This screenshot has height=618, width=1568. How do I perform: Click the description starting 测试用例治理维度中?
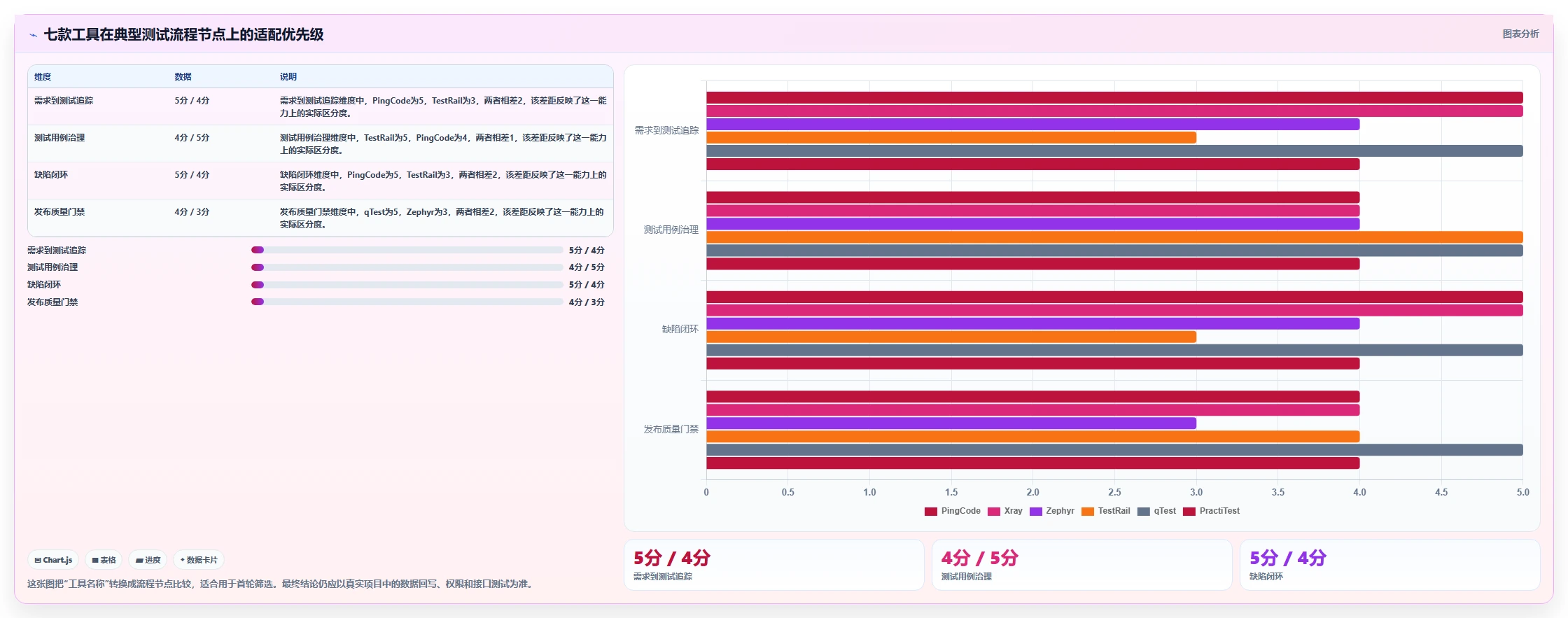click(x=443, y=144)
